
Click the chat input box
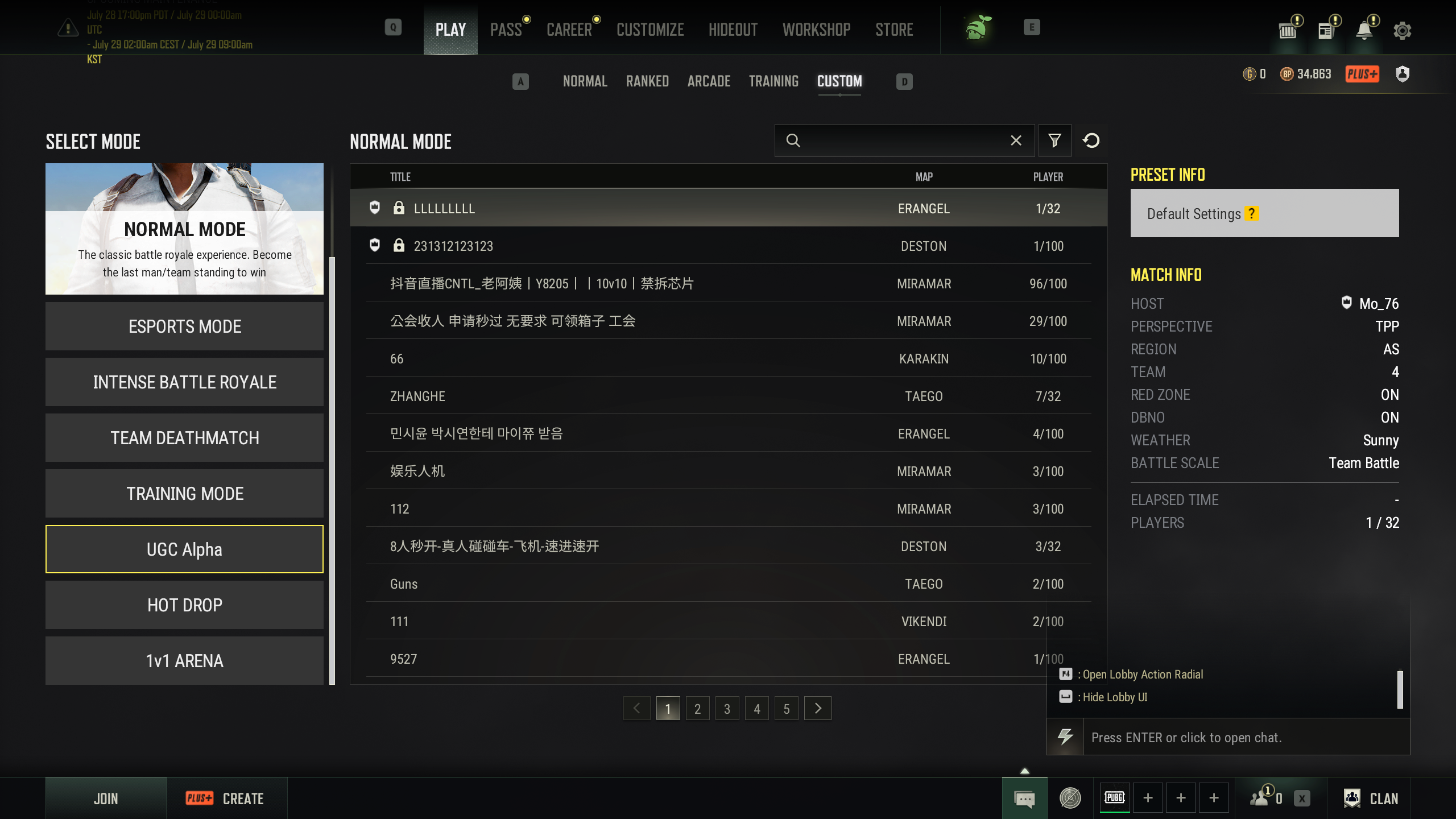[1246, 737]
